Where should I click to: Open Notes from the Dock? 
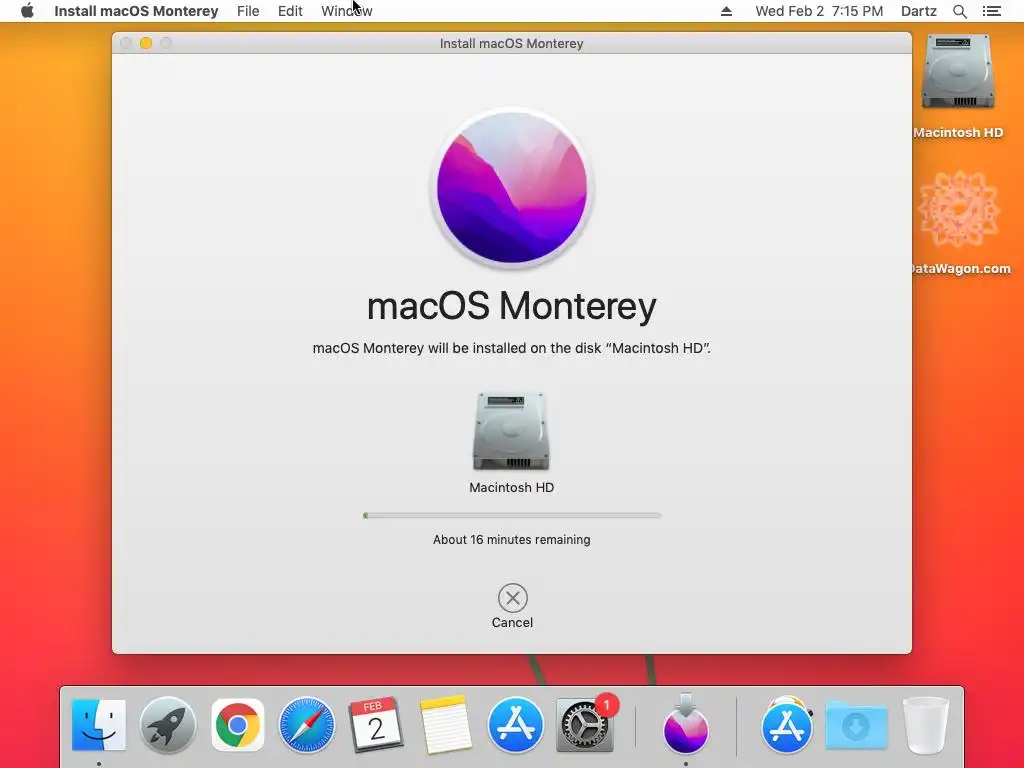pos(445,725)
